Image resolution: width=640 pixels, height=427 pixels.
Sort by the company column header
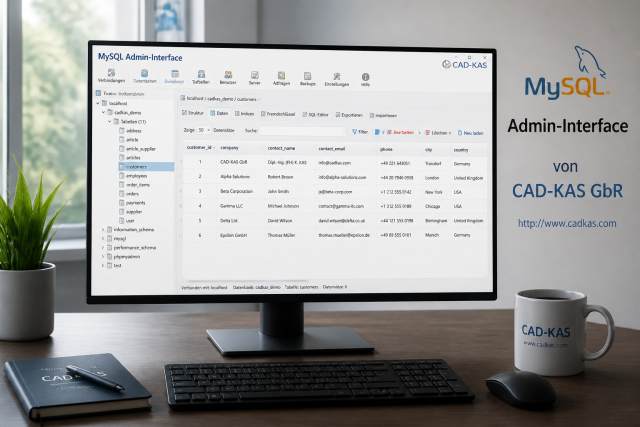pos(229,148)
